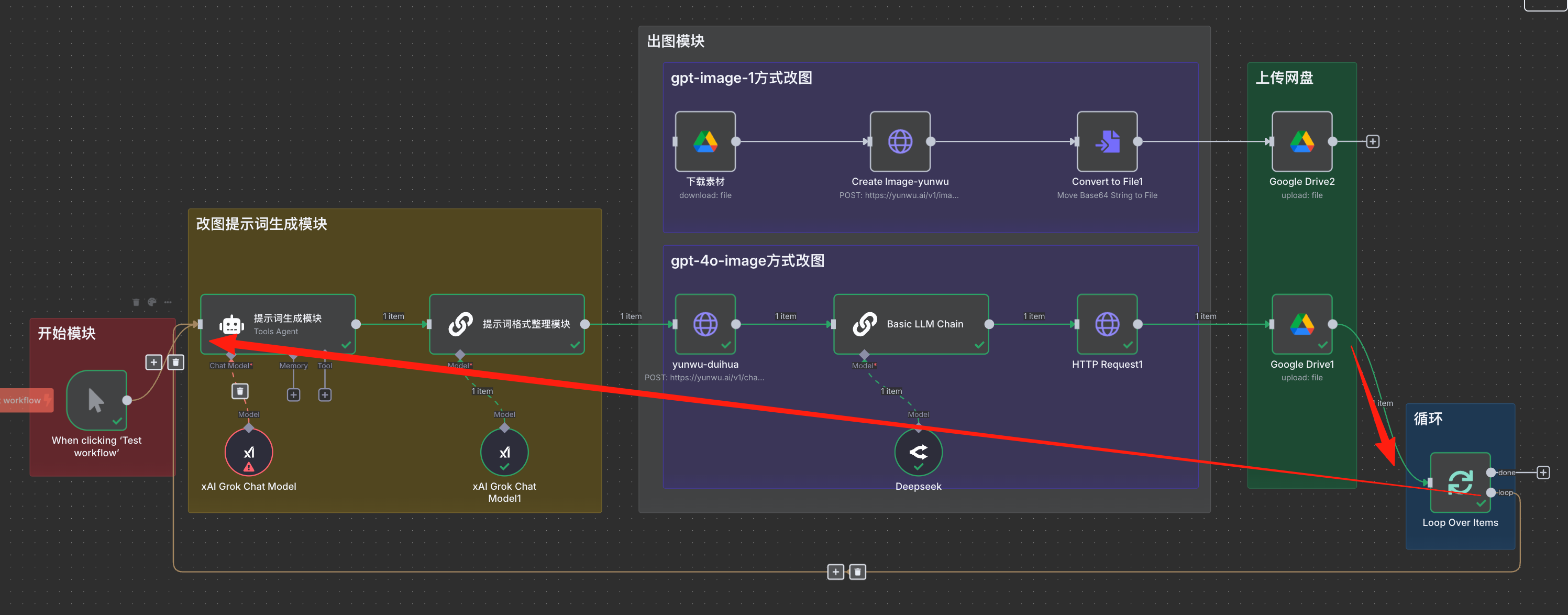1568x615 pixels.
Task: Open the 提示词格式整理模块 chain node
Action: 506,324
